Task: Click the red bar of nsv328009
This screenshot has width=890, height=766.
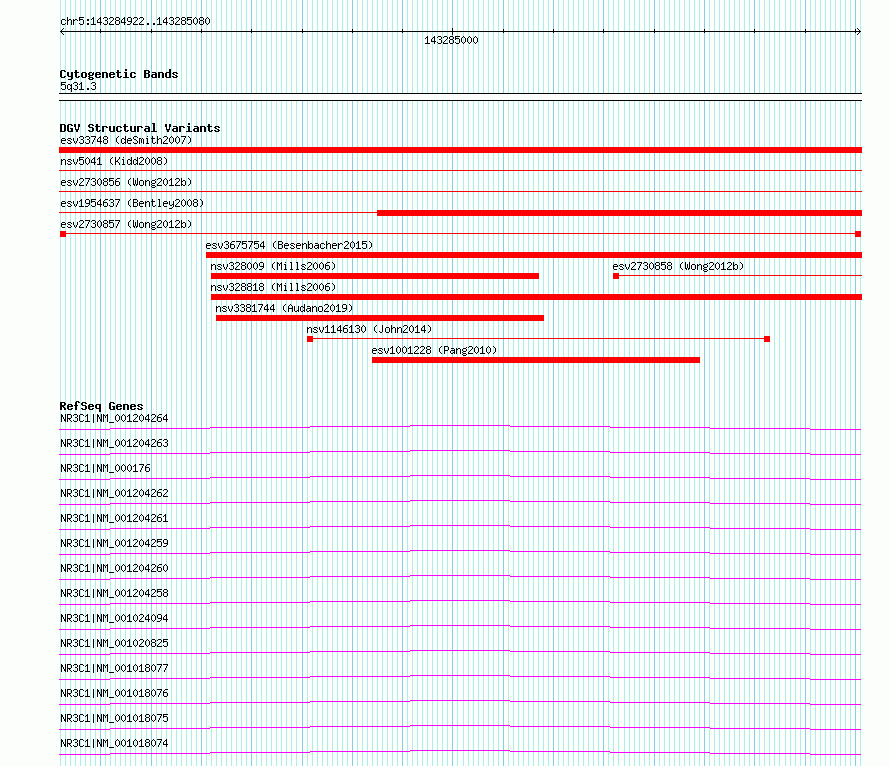Action: click(375, 276)
